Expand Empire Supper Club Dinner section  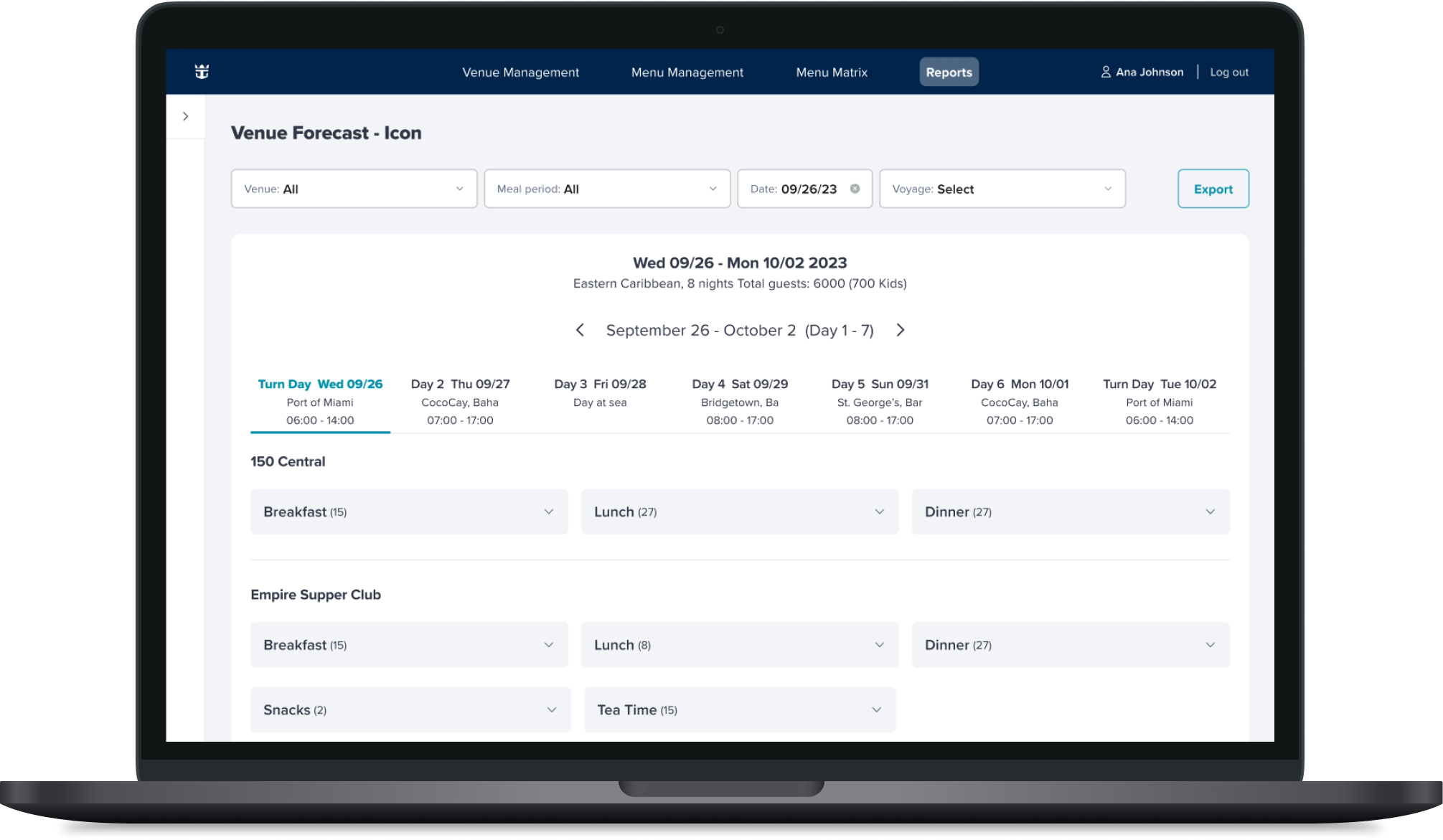[x=1070, y=645]
